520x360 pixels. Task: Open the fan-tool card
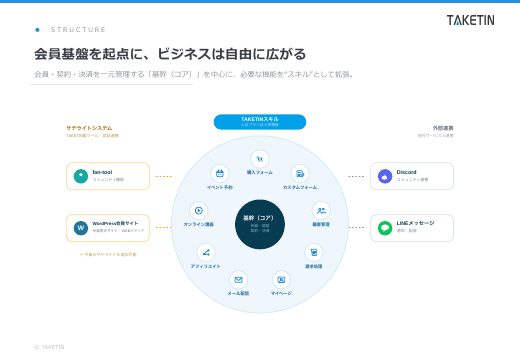108,176
